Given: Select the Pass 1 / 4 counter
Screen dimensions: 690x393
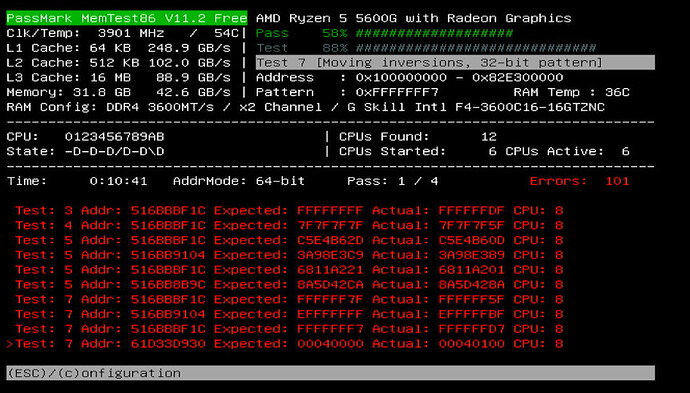Looking at the screenshot, I should tap(393, 181).
